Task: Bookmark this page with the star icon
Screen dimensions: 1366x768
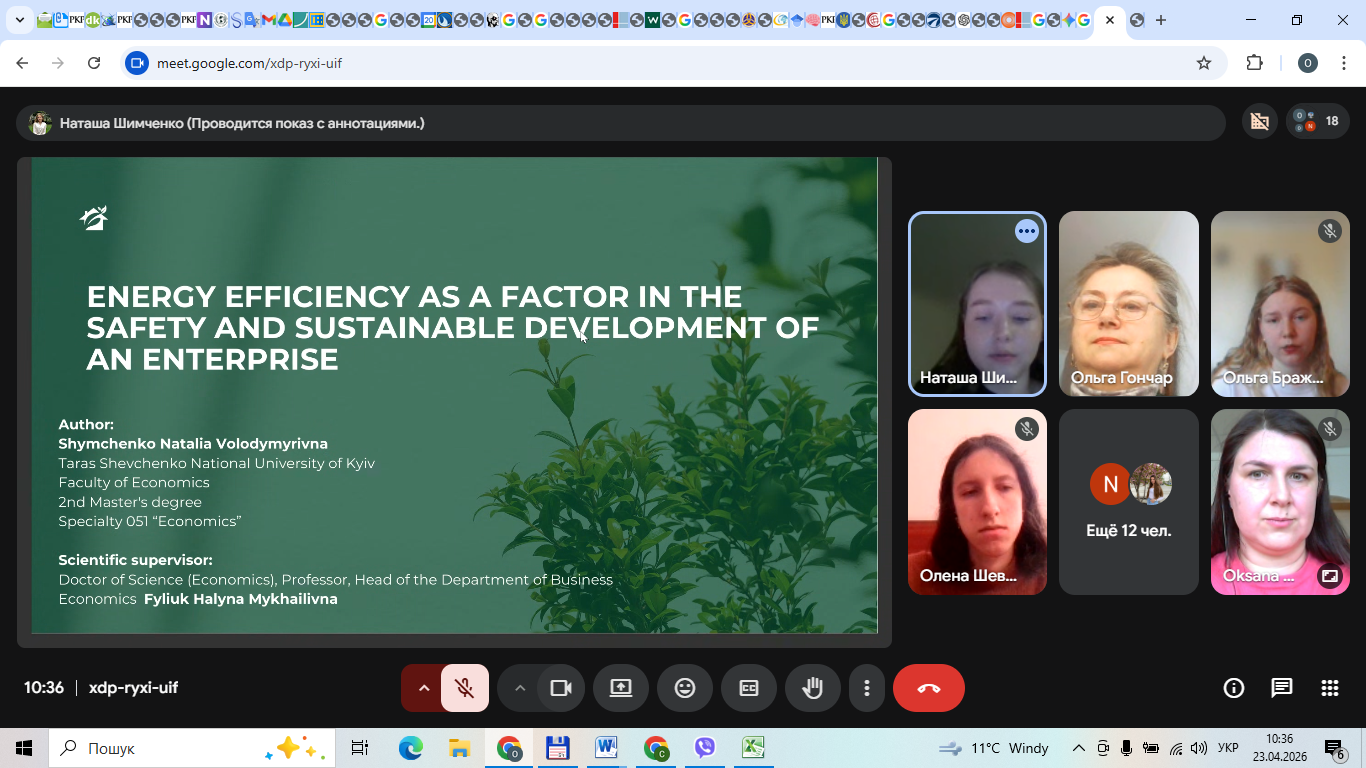Action: [x=1204, y=63]
